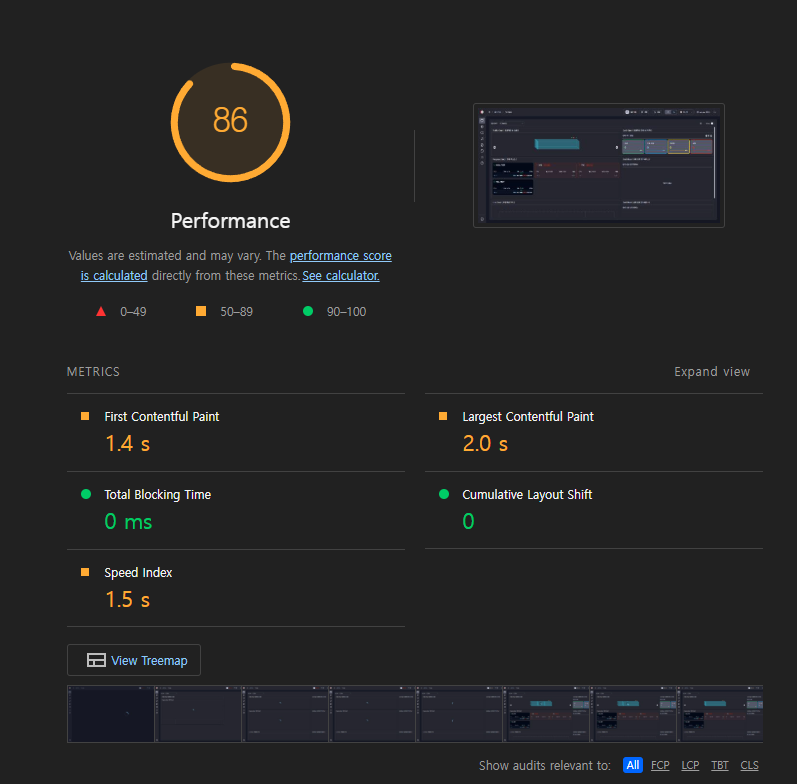Image resolution: width=797 pixels, height=784 pixels.
Task: Open the large final page screenshot thumbnail
Action: pos(598,165)
